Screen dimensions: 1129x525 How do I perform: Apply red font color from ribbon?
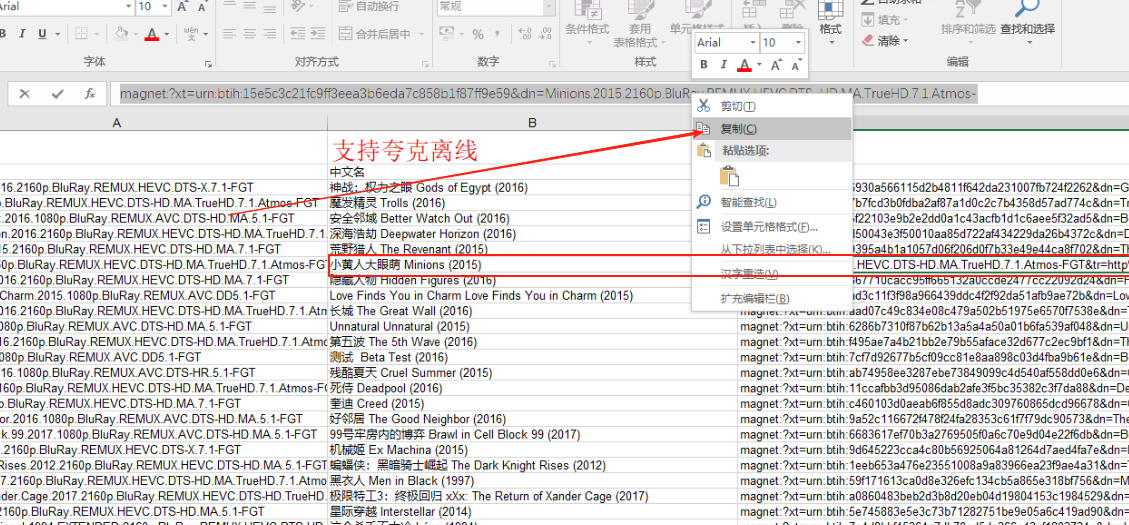pyautogui.click(x=151, y=34)
